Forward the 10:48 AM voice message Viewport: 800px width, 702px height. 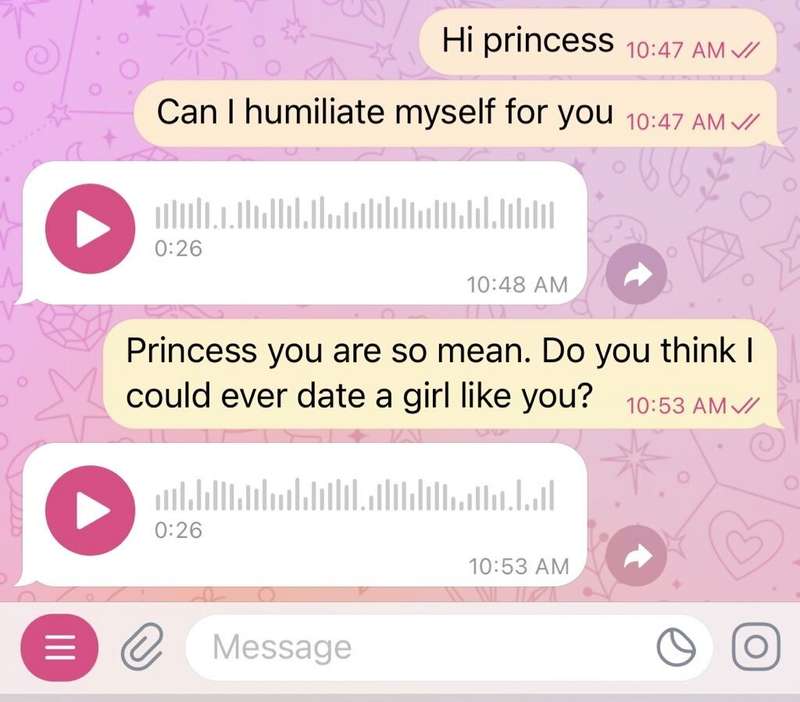point(636,274)
